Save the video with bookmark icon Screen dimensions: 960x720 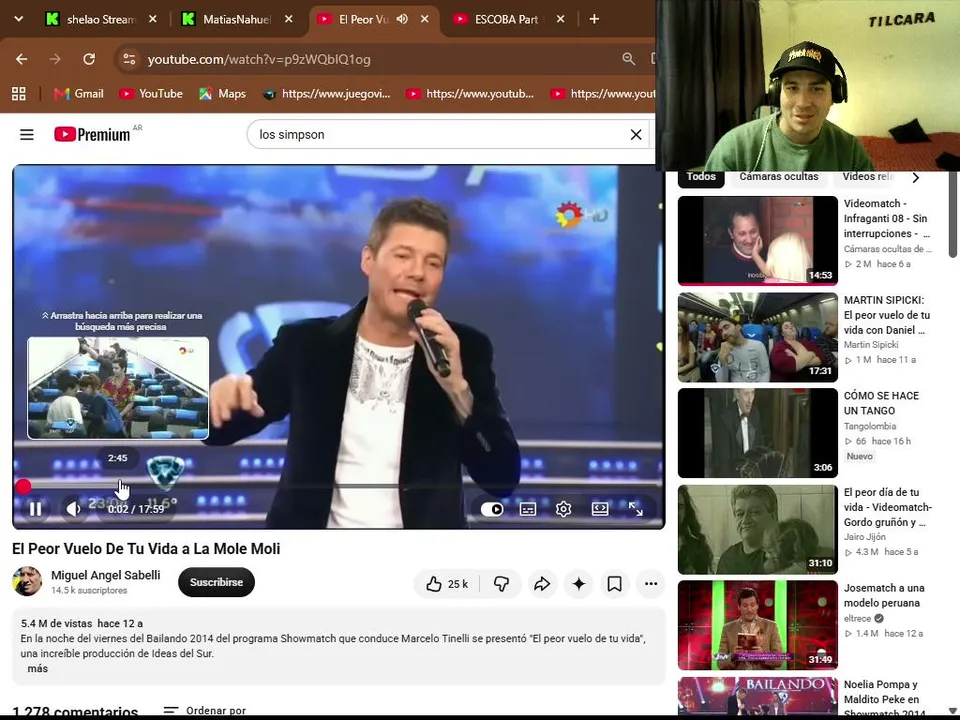tap(614, 584)
